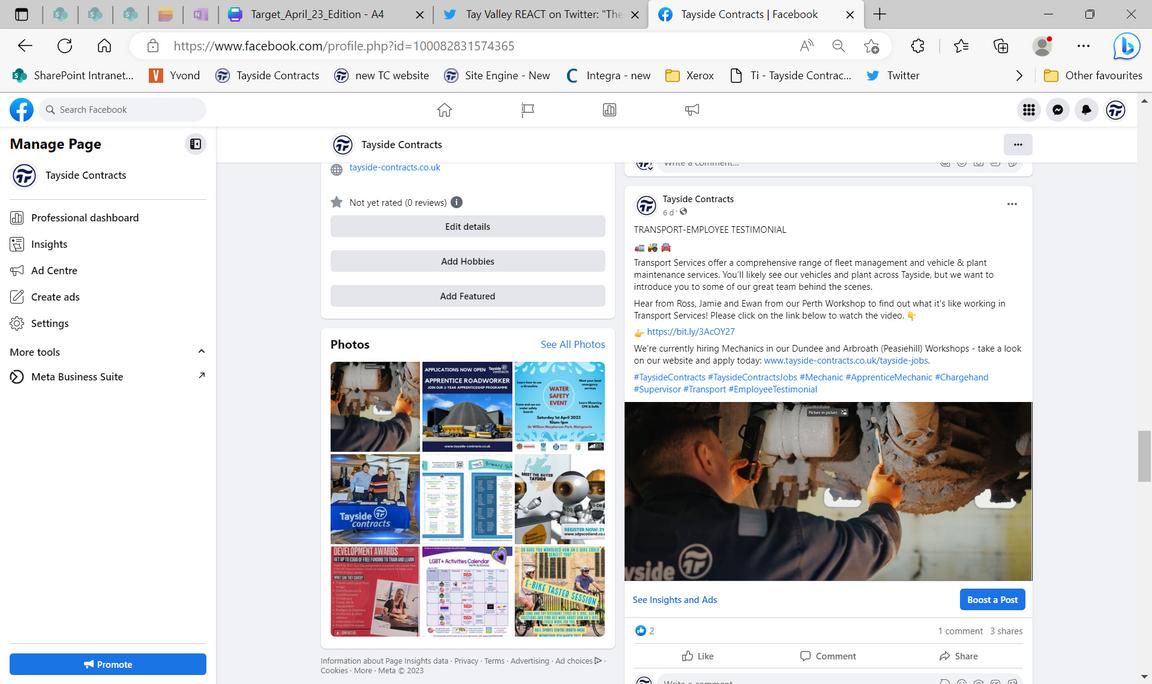Open the mechanic video post image
The image size is (1152, 684).
tap(828, 492)
